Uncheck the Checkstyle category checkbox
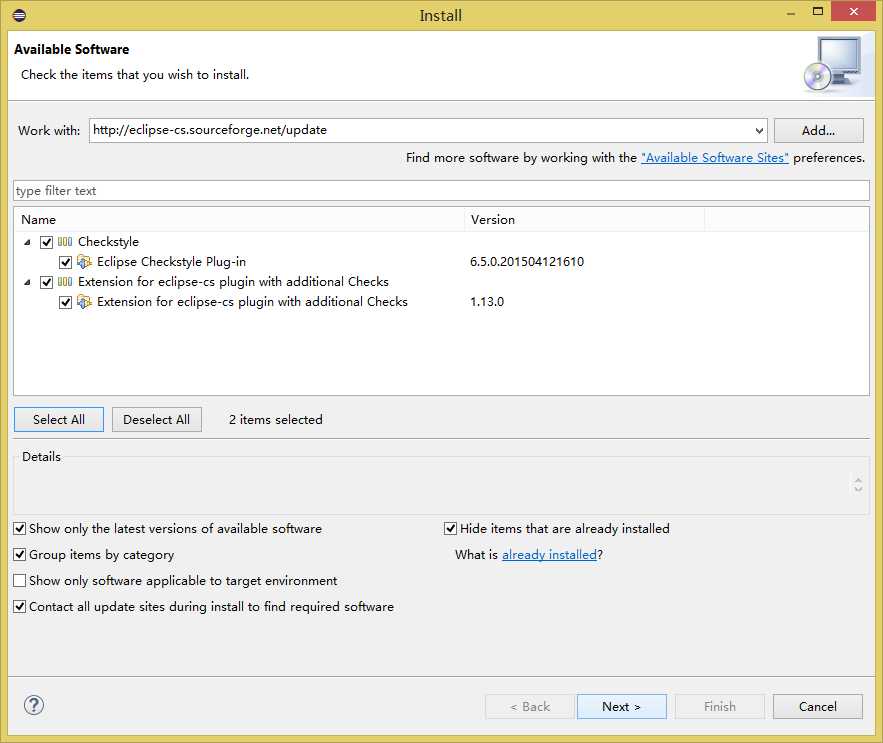Viewport: 883px width, 743px height. point(46,242)
